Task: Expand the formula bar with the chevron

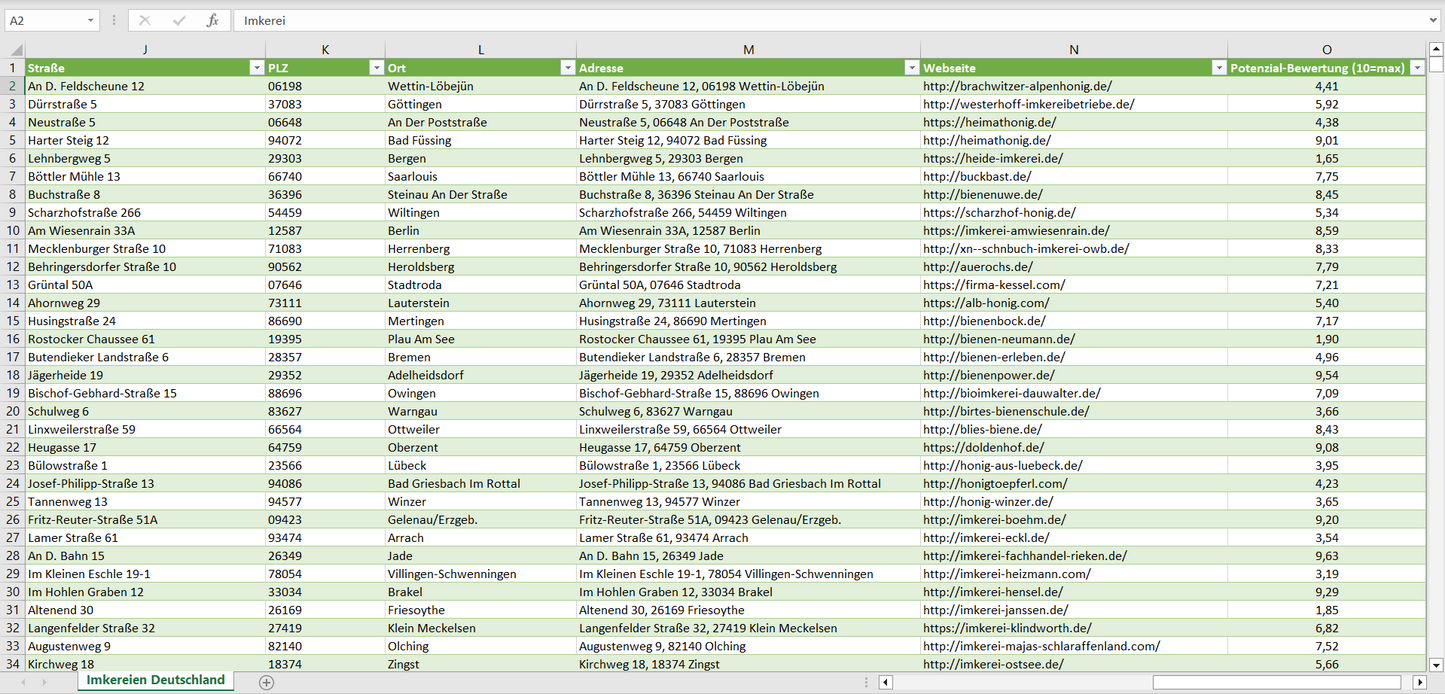Action: coord(1434,20)
